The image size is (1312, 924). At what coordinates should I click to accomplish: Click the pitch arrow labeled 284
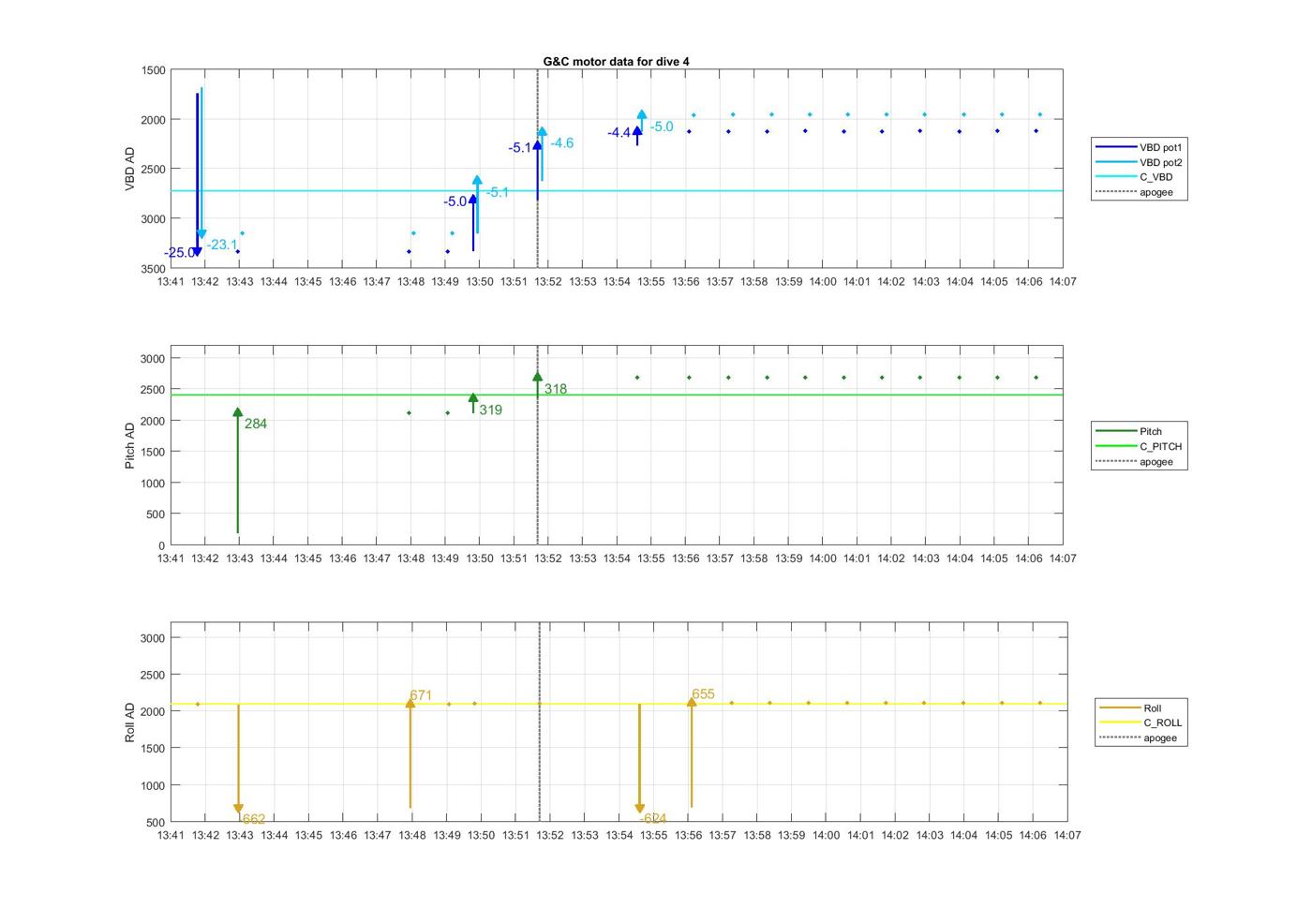(x=238, y=471)
